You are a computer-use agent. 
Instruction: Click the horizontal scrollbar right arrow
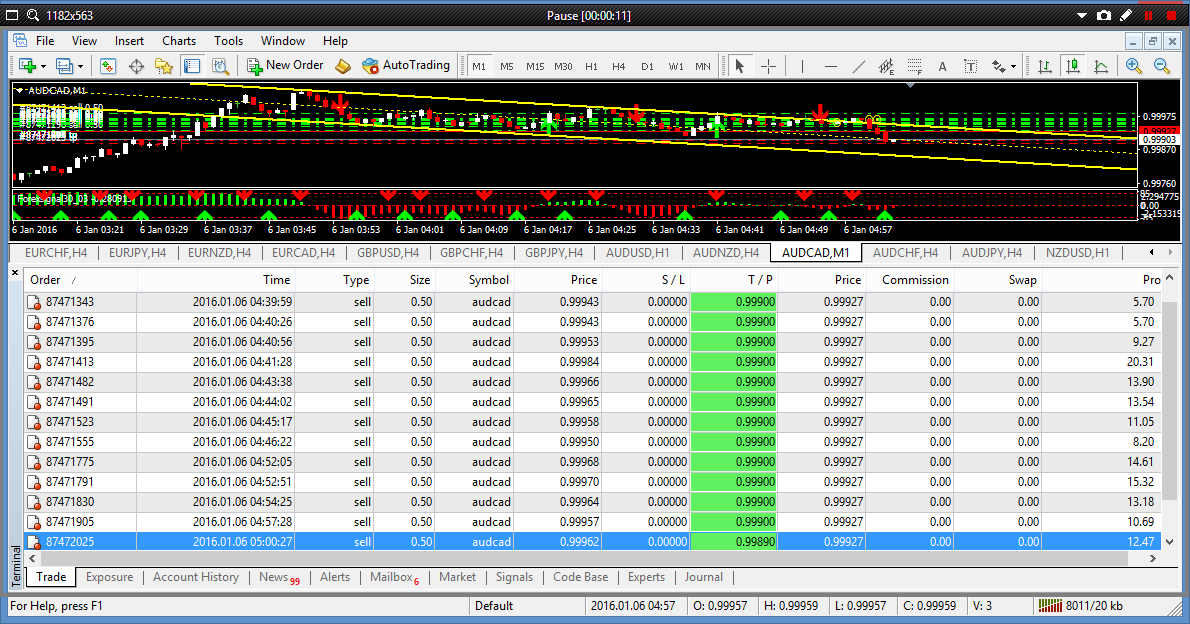(x=1153, y=559)
